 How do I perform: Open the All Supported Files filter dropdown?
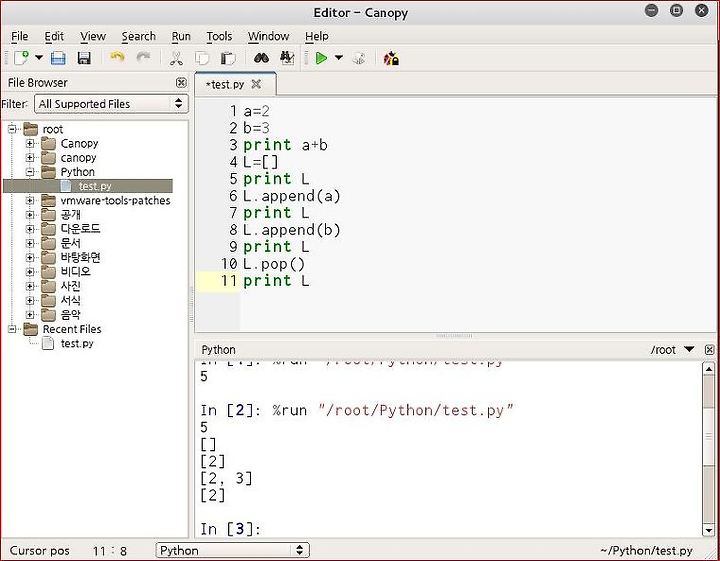pyautogui.click(x=112, y=104)
